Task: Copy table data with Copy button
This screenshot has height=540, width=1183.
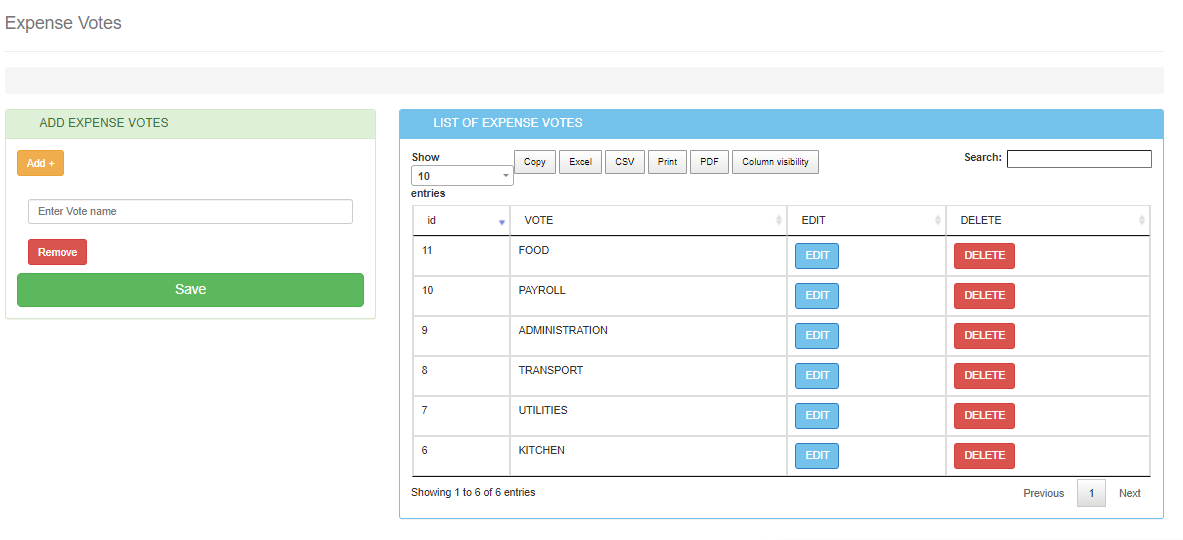Action: tap(534, 162)
